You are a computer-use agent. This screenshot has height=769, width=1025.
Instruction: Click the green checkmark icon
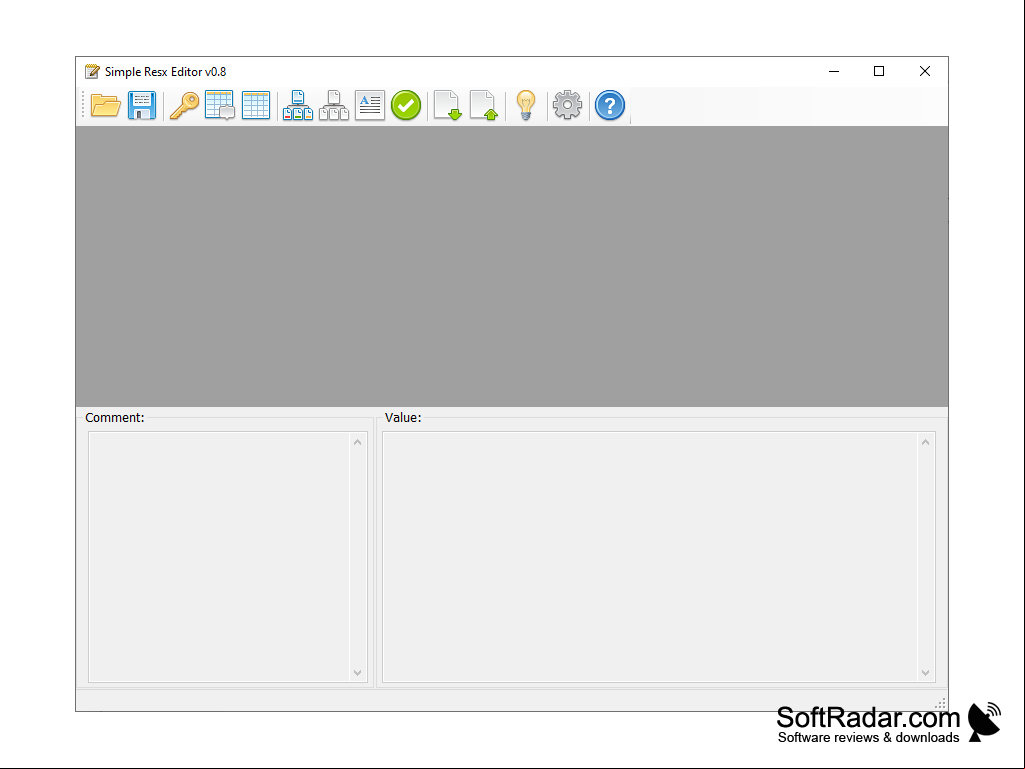coord(406,105)
